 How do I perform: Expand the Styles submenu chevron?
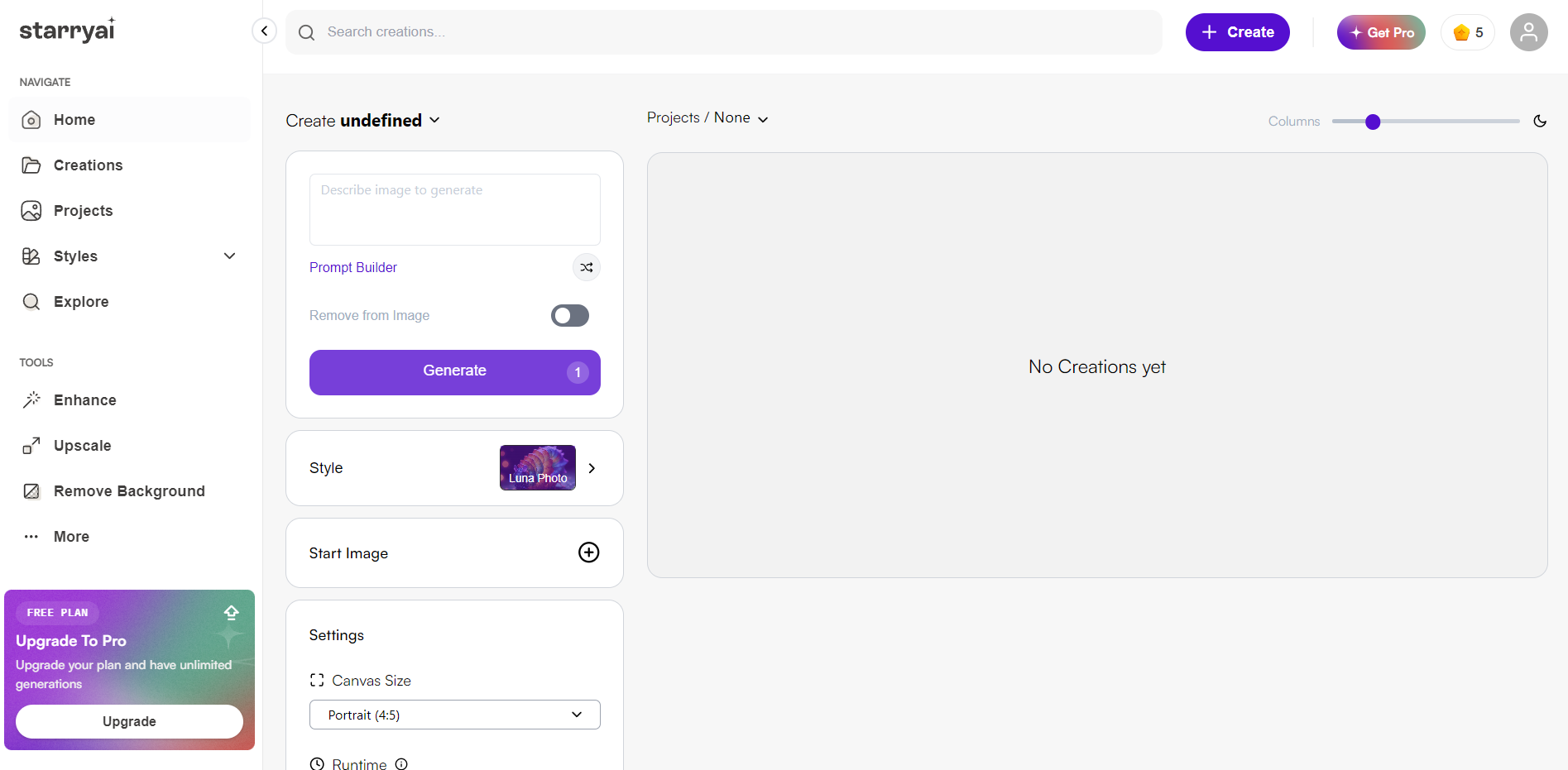point(230,256)
